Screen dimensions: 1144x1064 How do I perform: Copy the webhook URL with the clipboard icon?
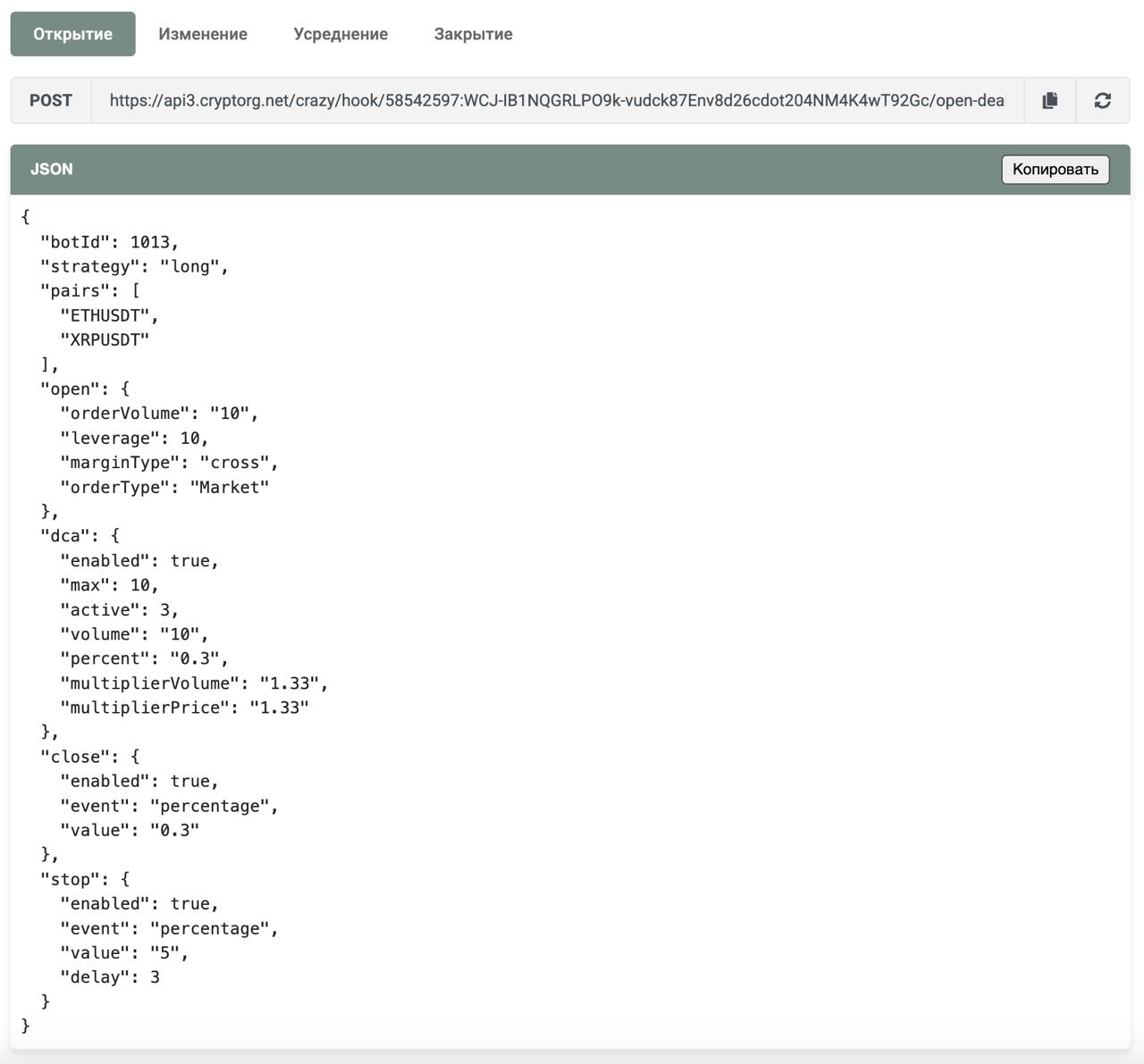pyautogui.click(x=1050, y=100)
